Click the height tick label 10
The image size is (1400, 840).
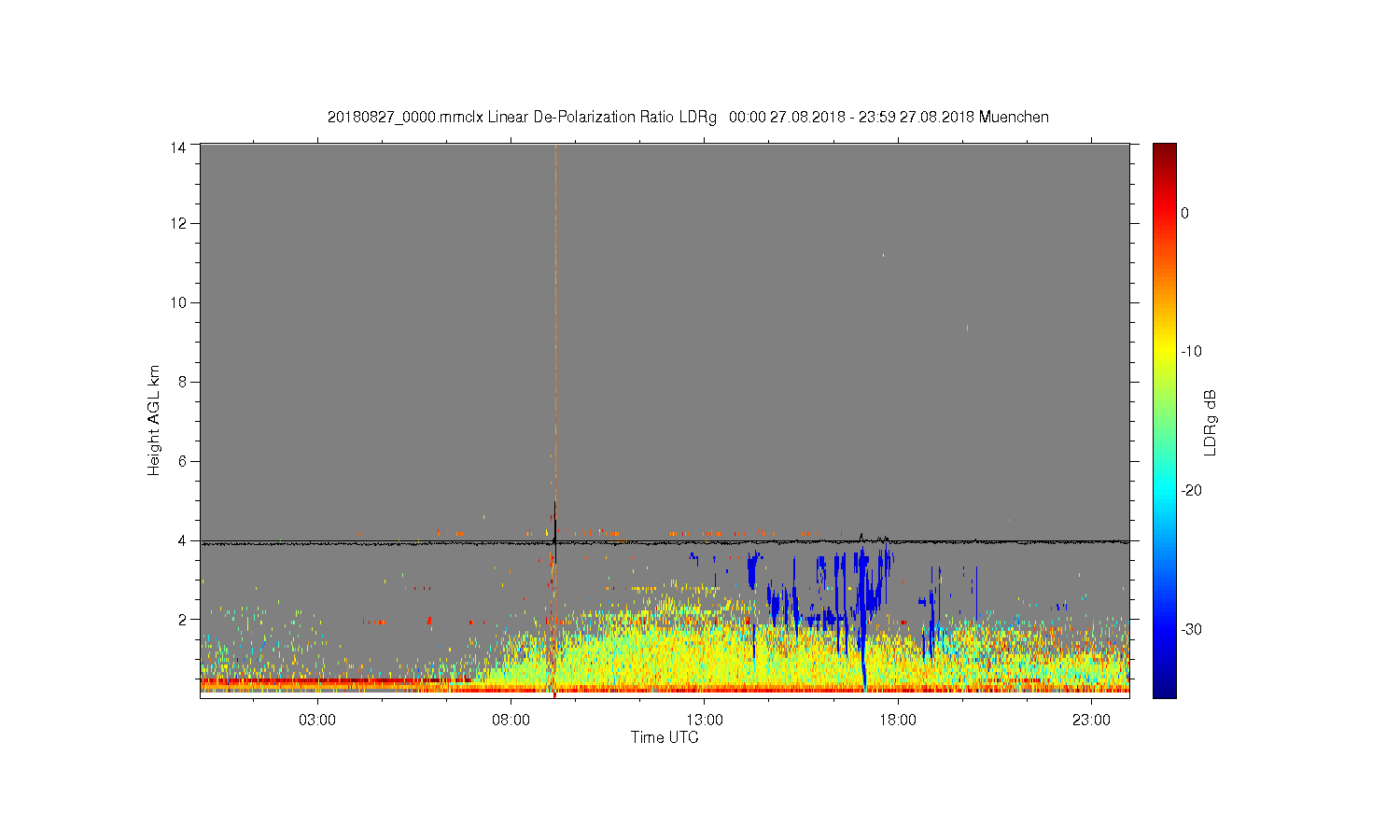click(x=178, y=302)
